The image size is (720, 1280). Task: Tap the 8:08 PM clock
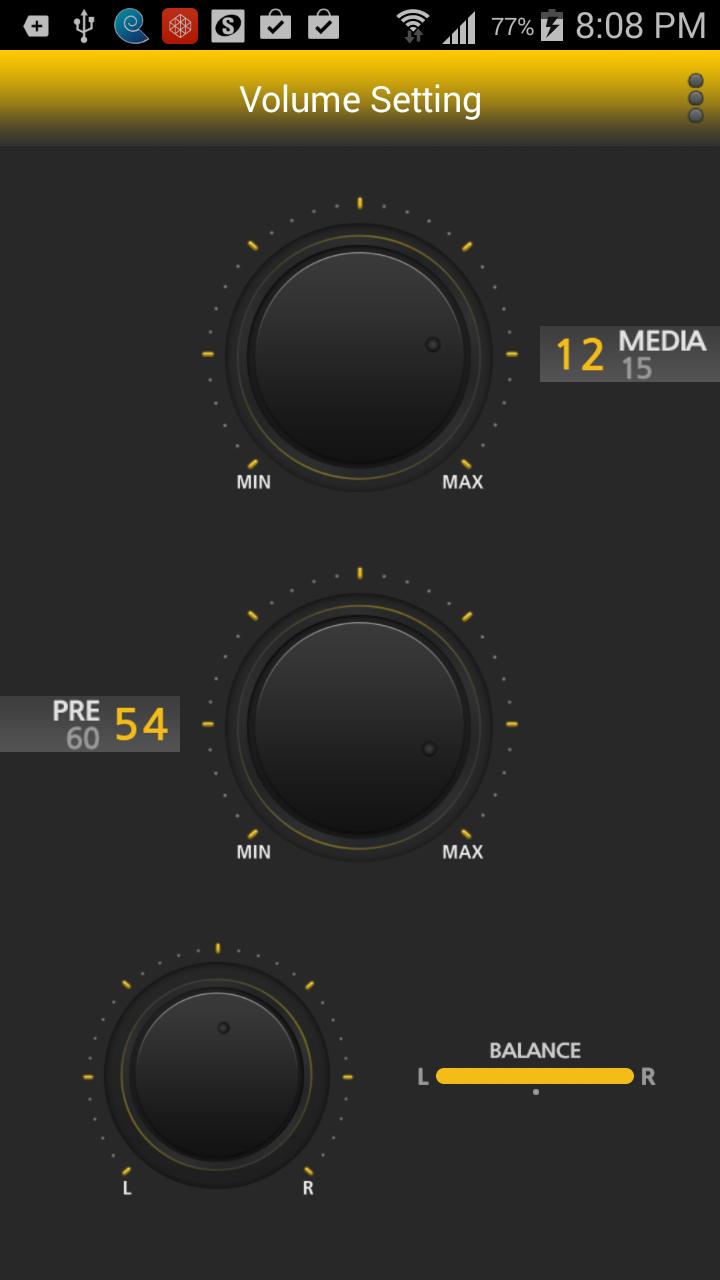pyautogui.click(x=641, y=25)
